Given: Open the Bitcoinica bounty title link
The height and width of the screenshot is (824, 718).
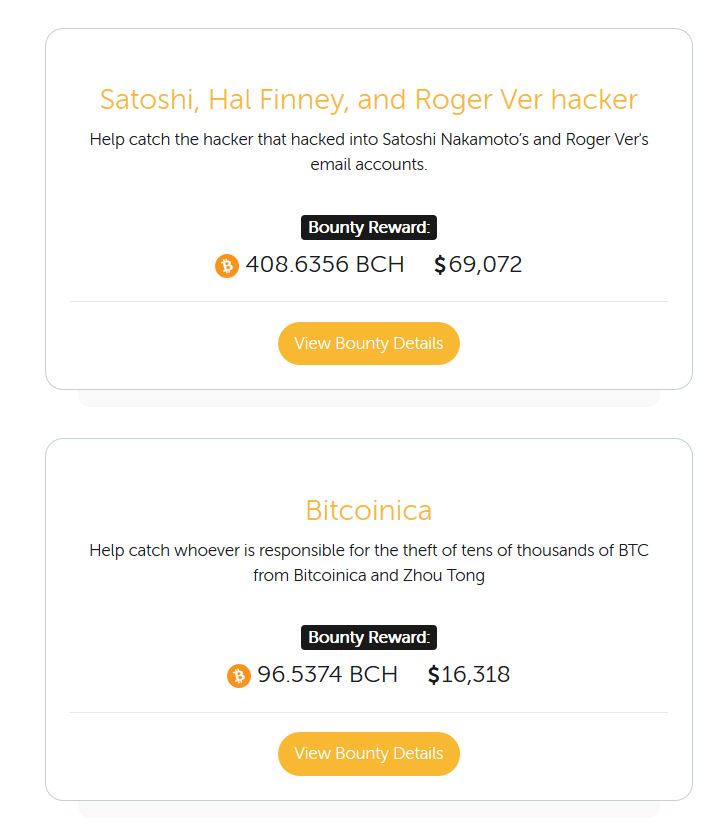Looking at the screenshot, I should coord(368,510).
